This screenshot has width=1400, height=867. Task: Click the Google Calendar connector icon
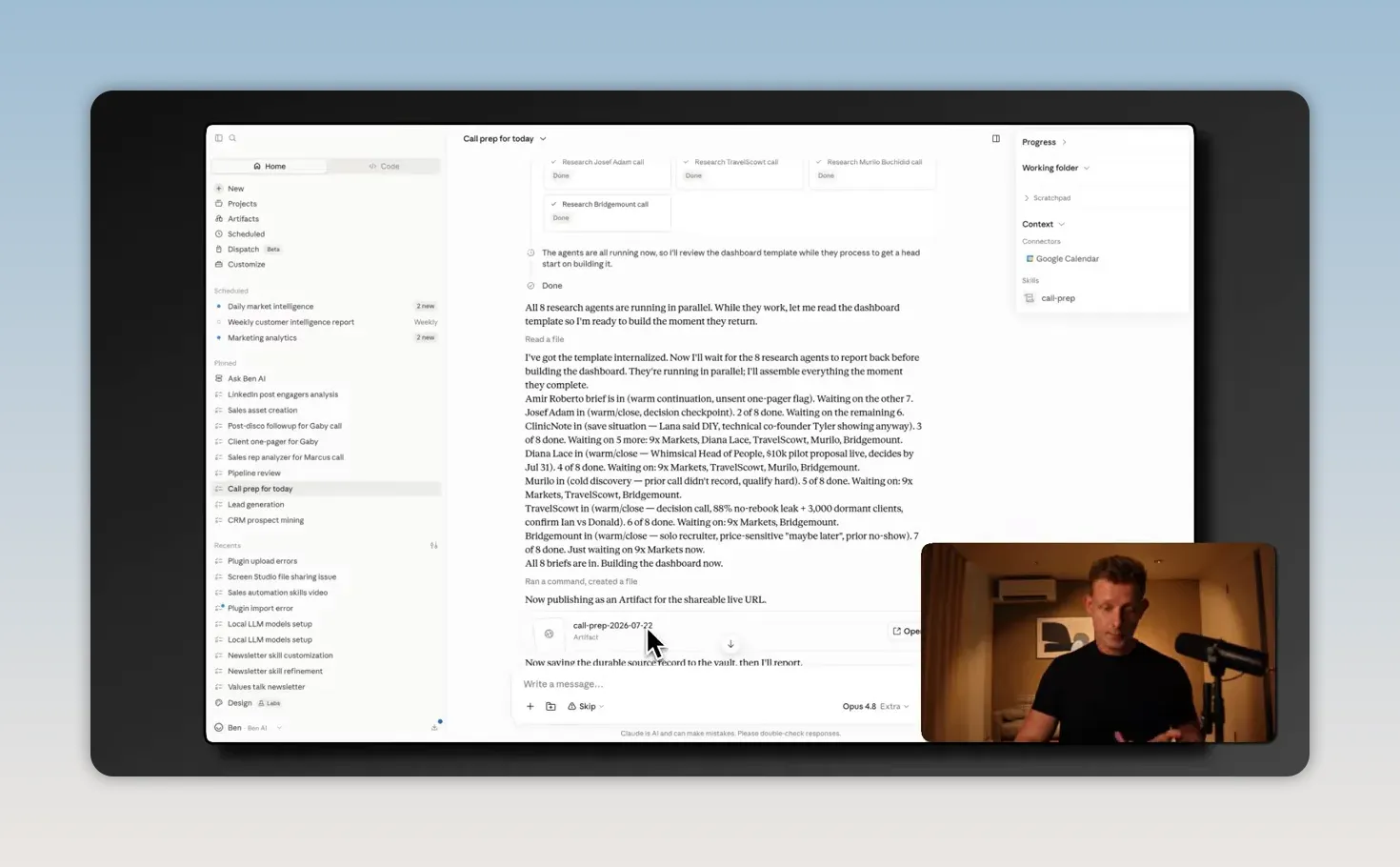click(1030, 259)
